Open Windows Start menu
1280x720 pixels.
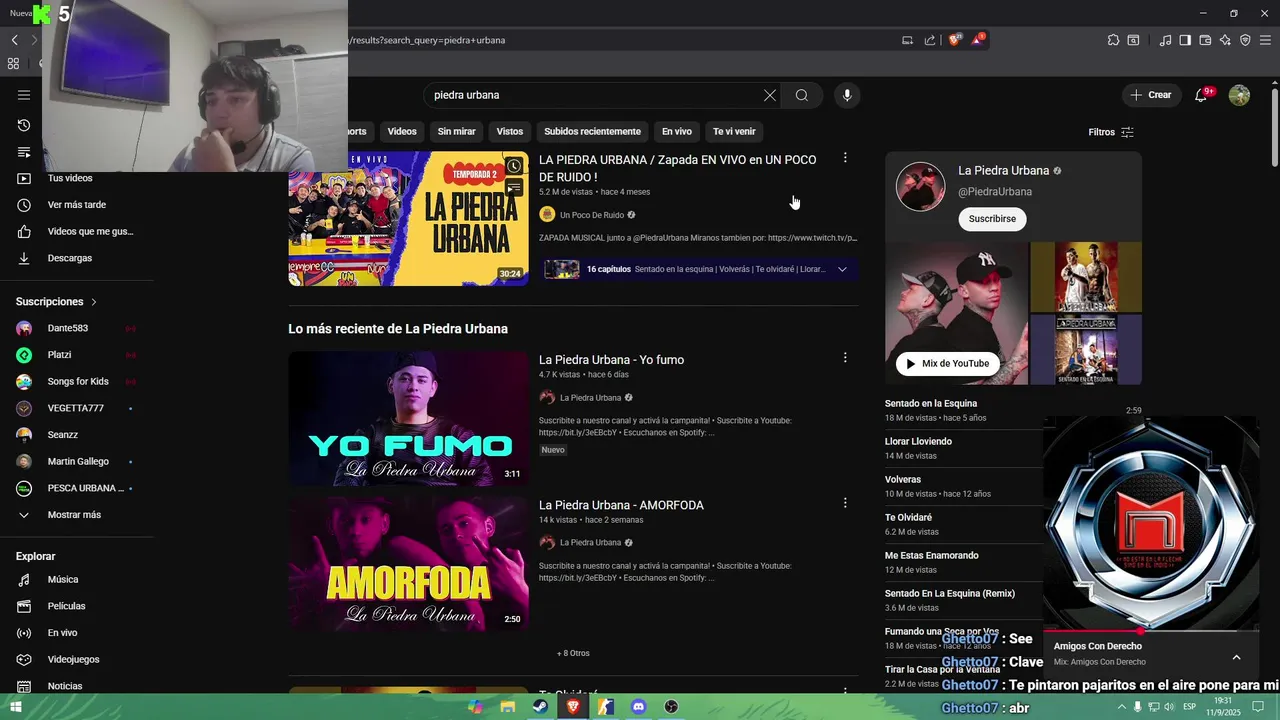point(15,707)
